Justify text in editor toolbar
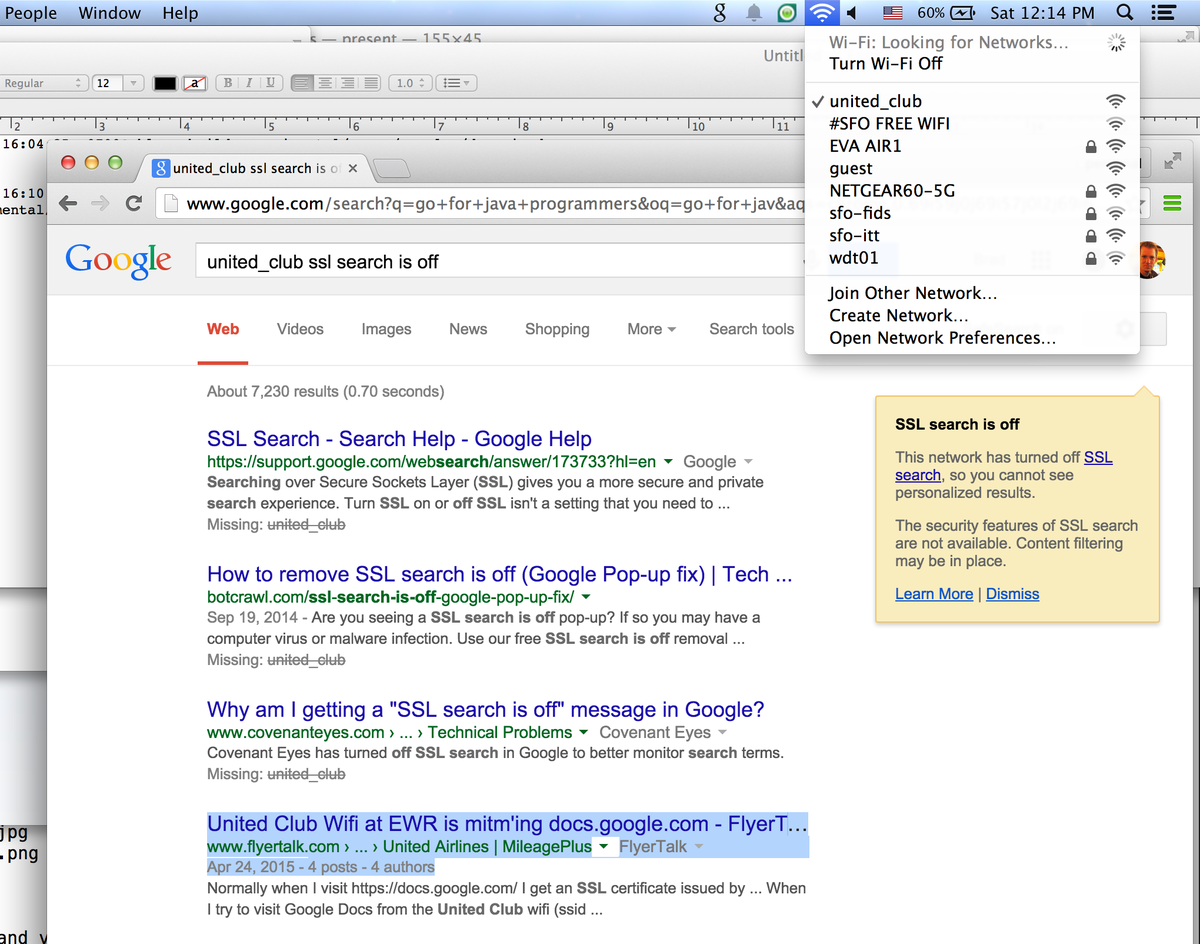The image size is (1200, 944). pyautogui.click(x=369, y=83)
